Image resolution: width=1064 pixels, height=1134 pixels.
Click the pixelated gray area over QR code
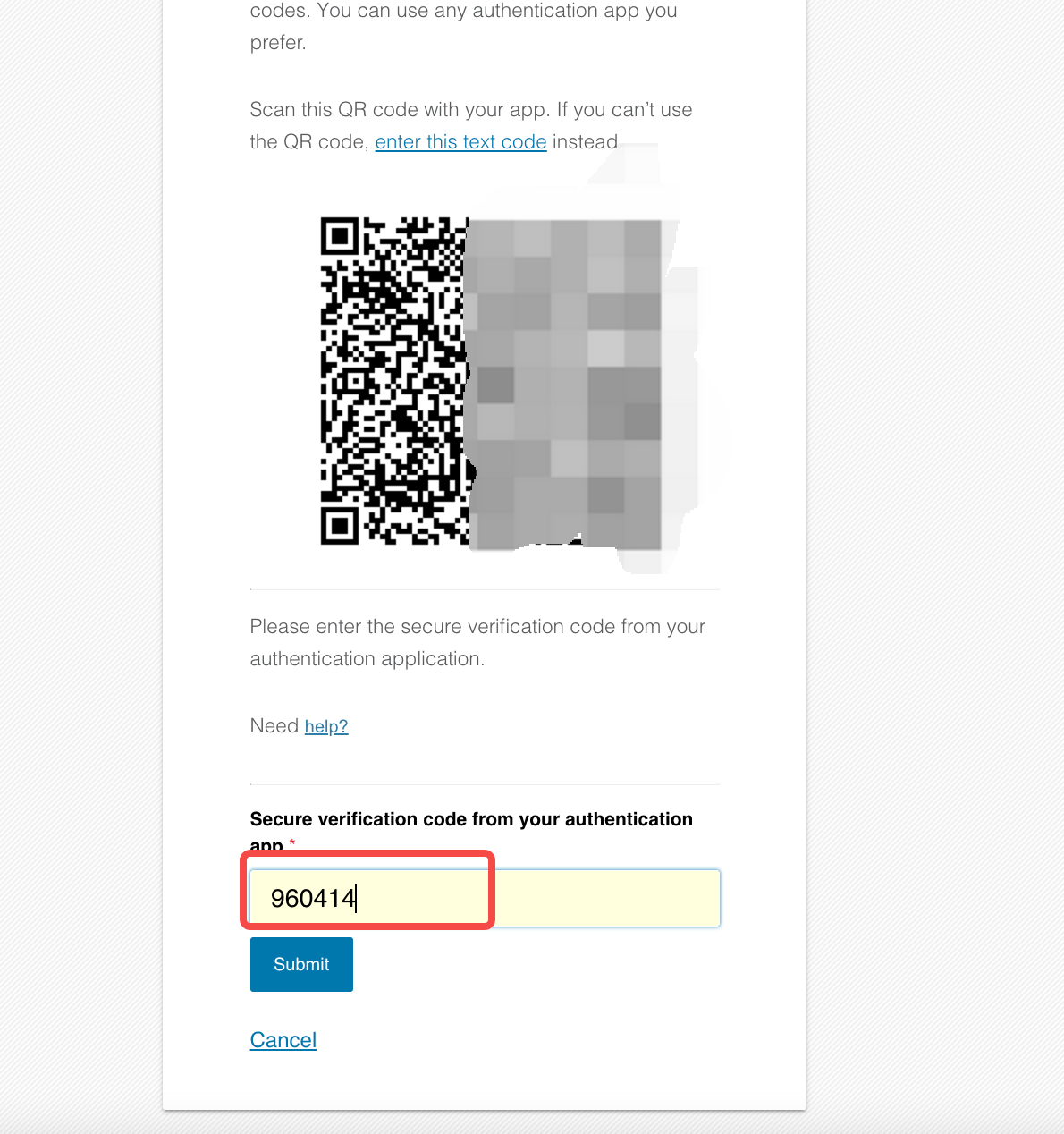pos(563,385)
